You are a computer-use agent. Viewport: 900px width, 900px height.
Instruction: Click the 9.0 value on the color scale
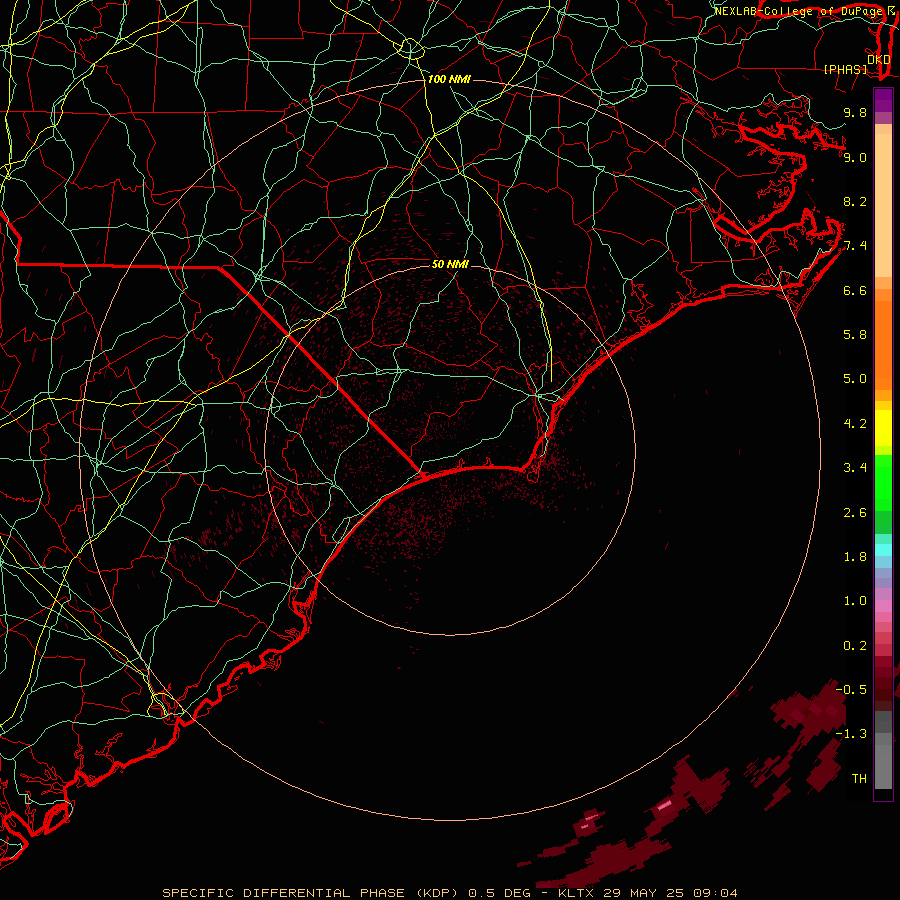pos(855,157)
